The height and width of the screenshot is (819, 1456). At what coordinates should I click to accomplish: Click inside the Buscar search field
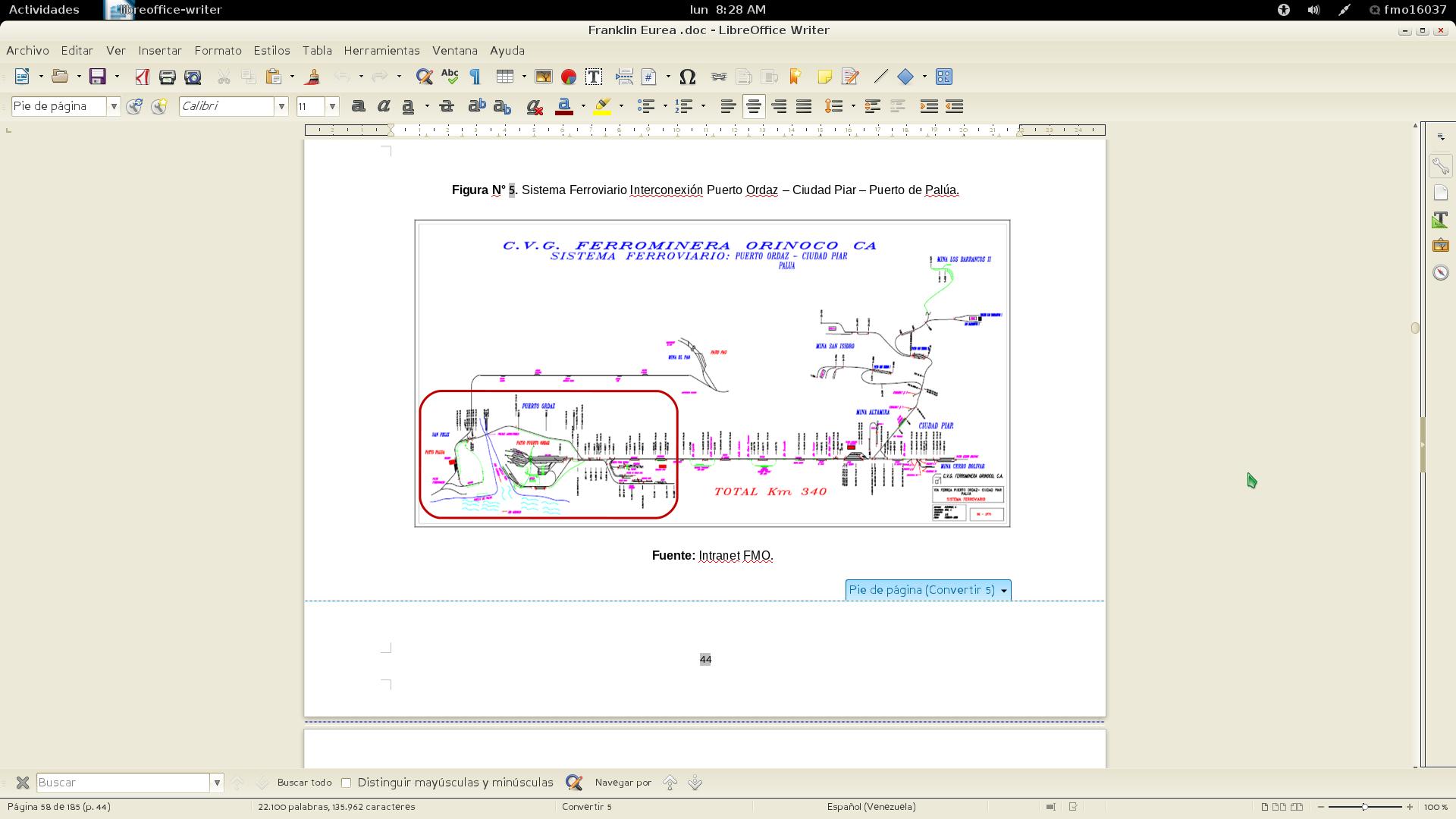(123, 783)
